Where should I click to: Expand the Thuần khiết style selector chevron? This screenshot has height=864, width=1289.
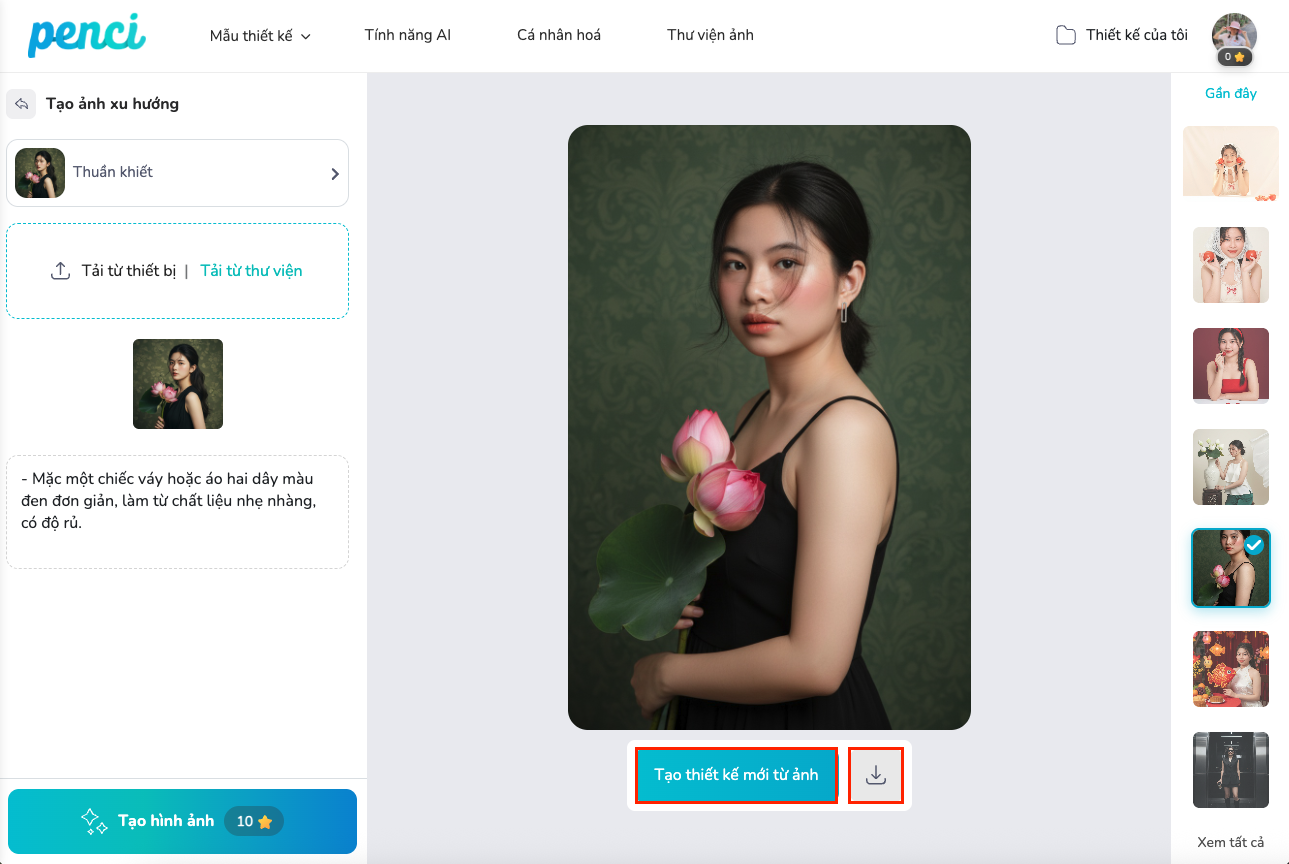(335, 173)
